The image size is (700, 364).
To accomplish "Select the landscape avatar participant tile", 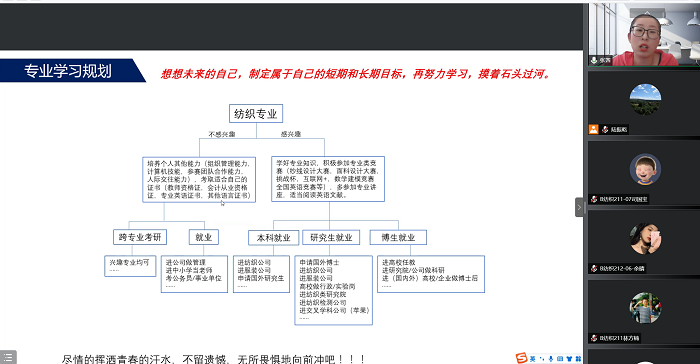I will 645,99.
